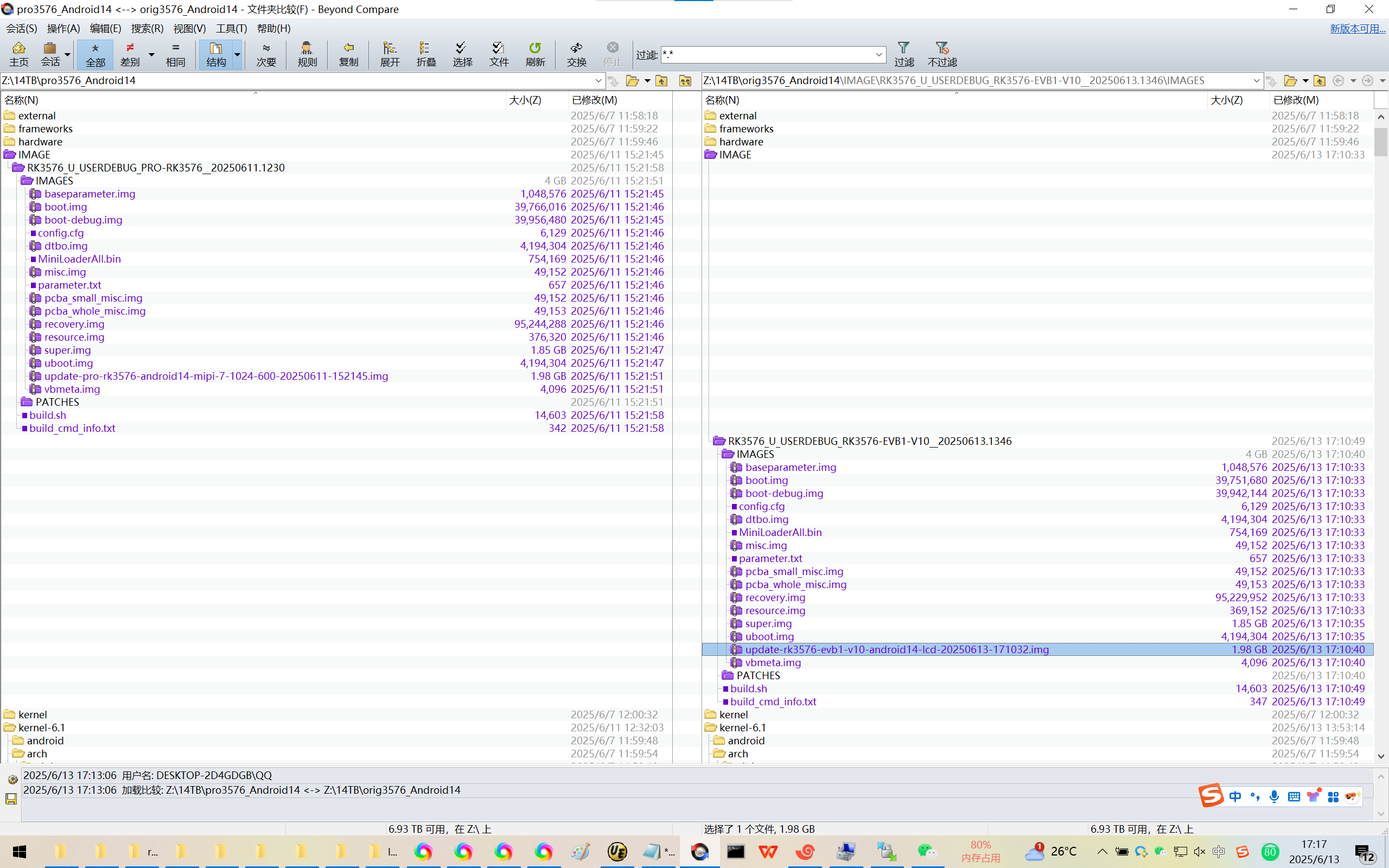This screenshot has height=868, width=1389.
Task: Click the Home (主页) toolbar icon
Action: coord(18,54)
